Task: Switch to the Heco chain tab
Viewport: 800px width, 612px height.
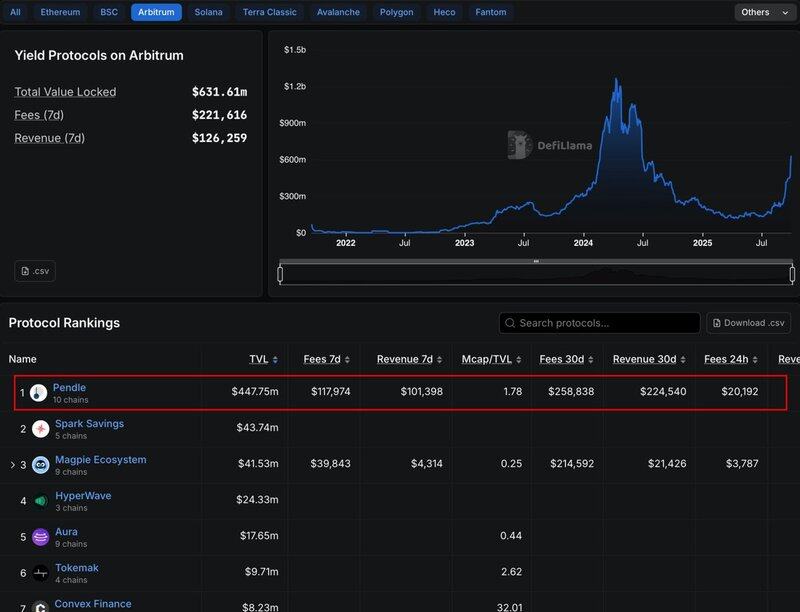Action: pyautogui.click(x=444, y=12)
